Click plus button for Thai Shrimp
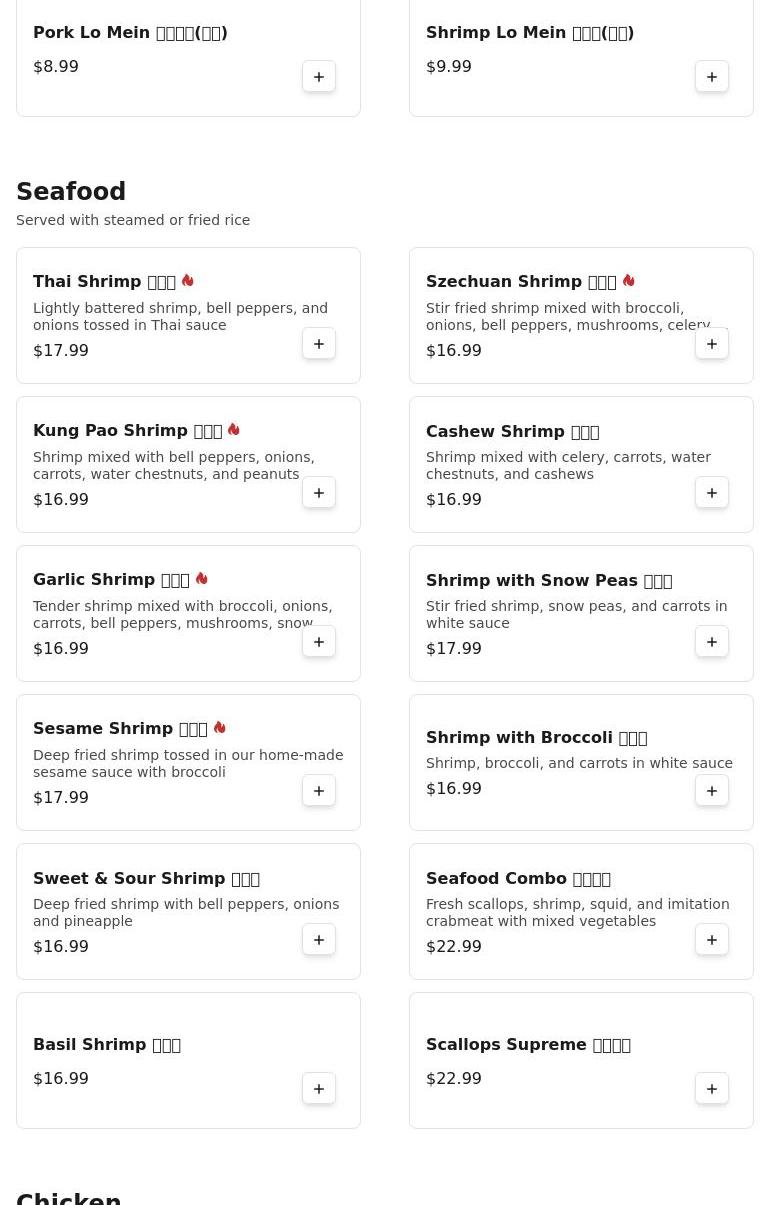The width and height of the screenshot is (770, 1205). coord(319,344)
